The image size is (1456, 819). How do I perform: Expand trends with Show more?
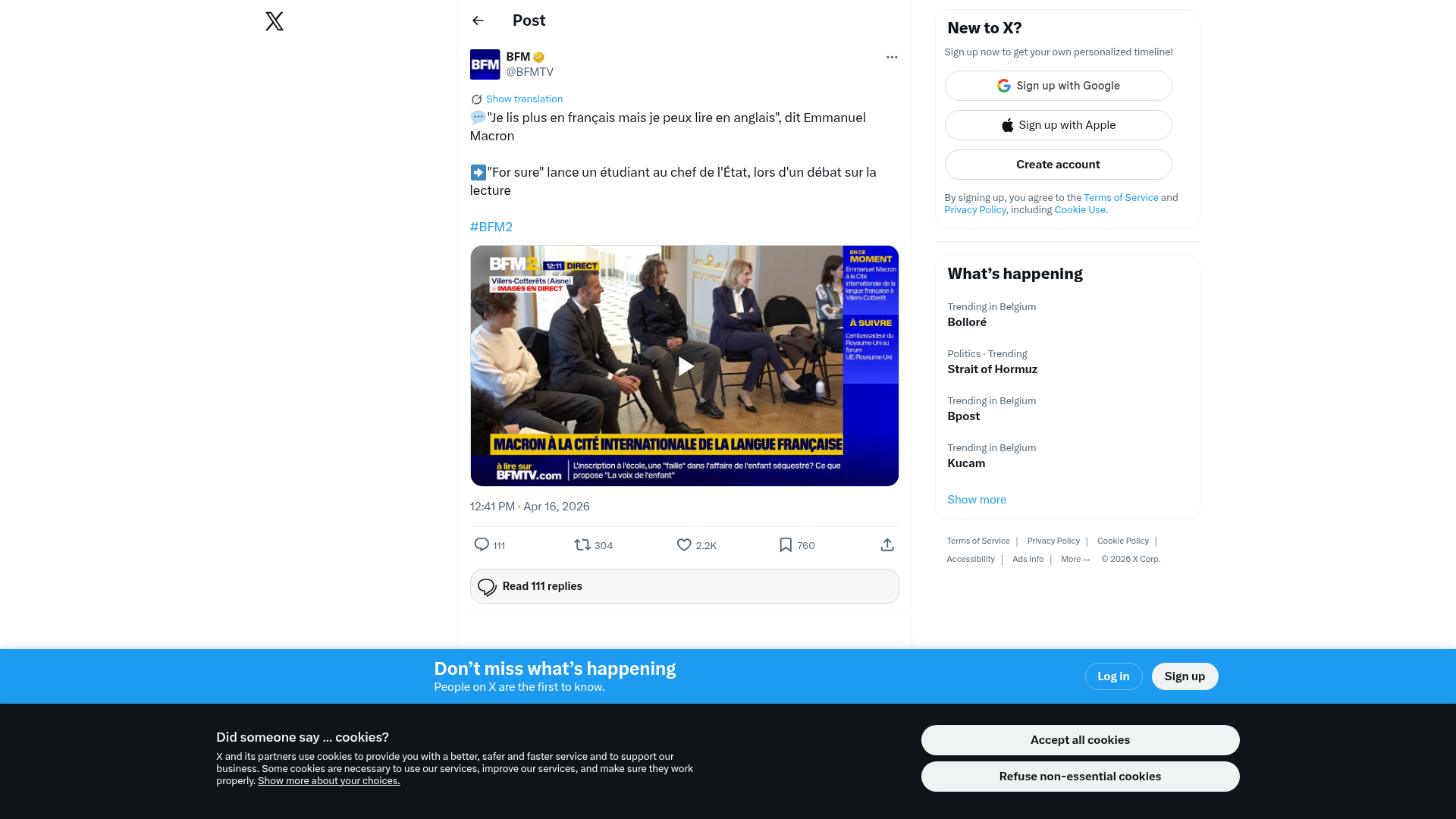coord(977,500)
